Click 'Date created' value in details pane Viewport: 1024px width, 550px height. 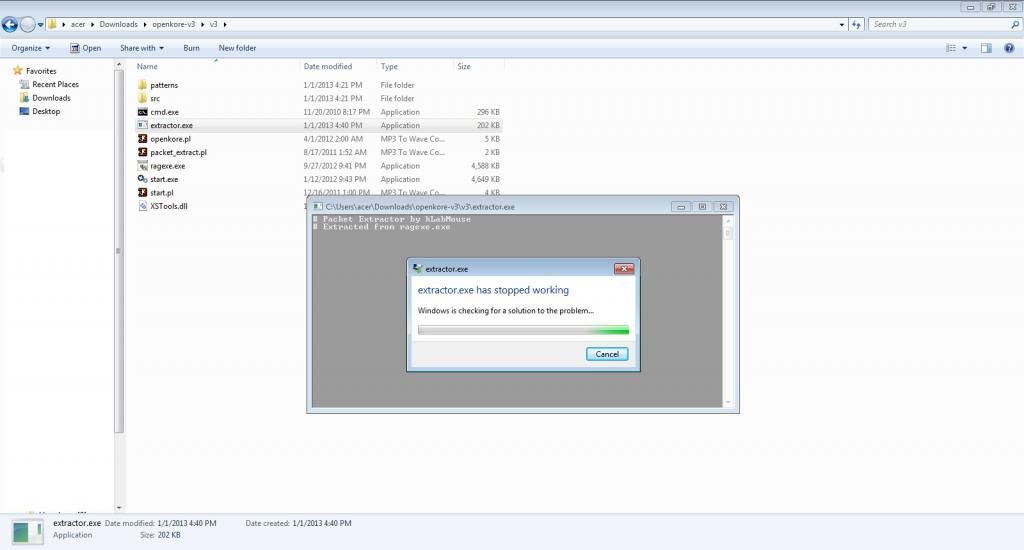coord(322,523)
